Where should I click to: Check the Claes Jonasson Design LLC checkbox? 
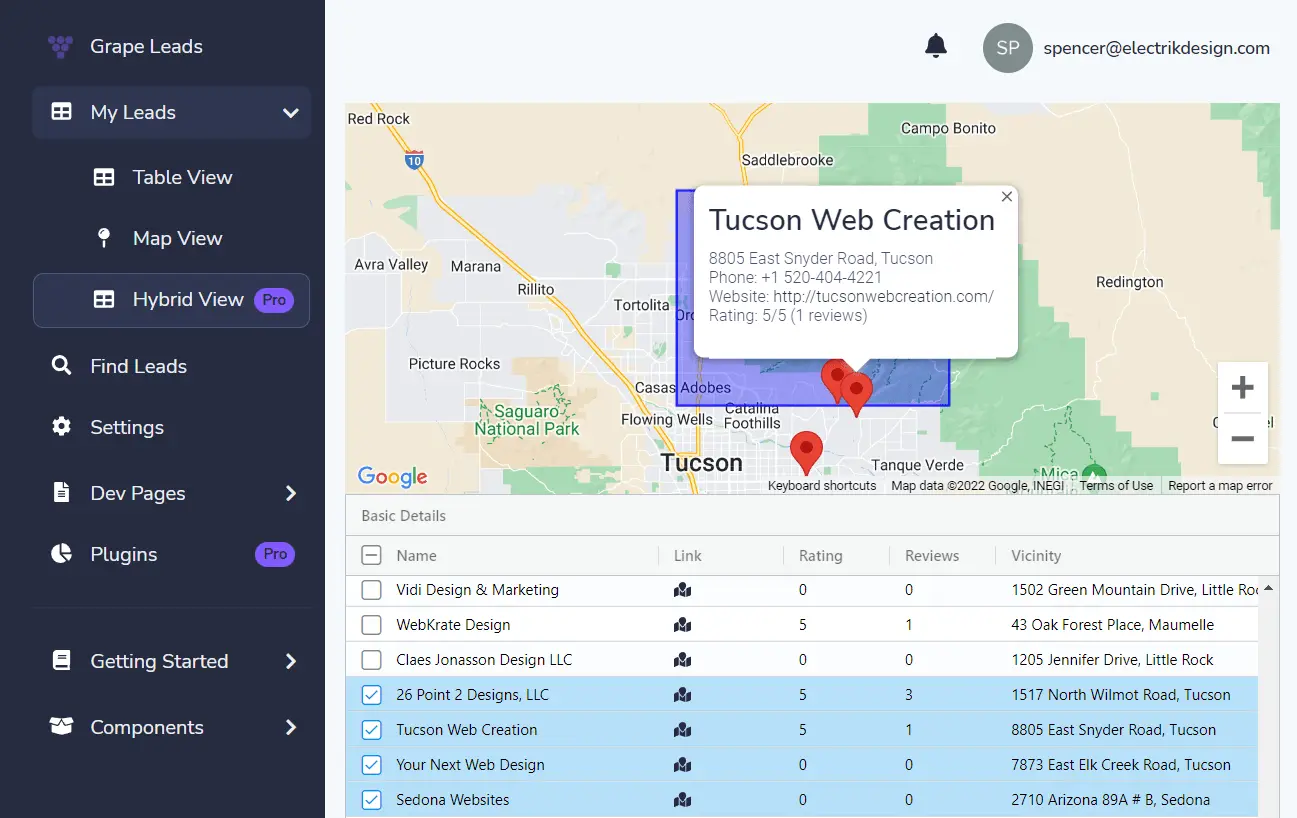coord(371,660)
